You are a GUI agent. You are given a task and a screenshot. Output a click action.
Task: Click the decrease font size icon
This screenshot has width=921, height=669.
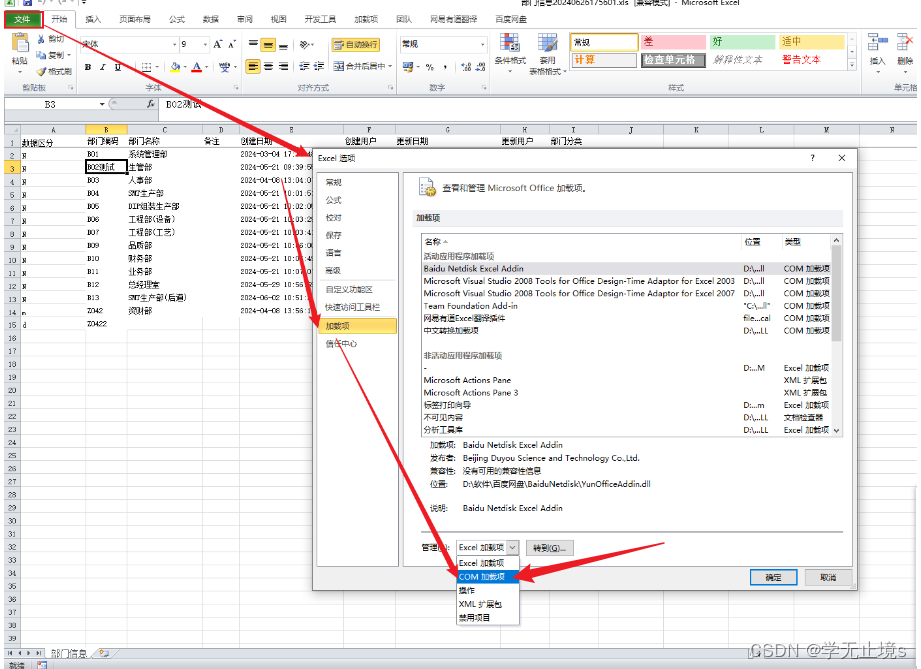point(232,44)
